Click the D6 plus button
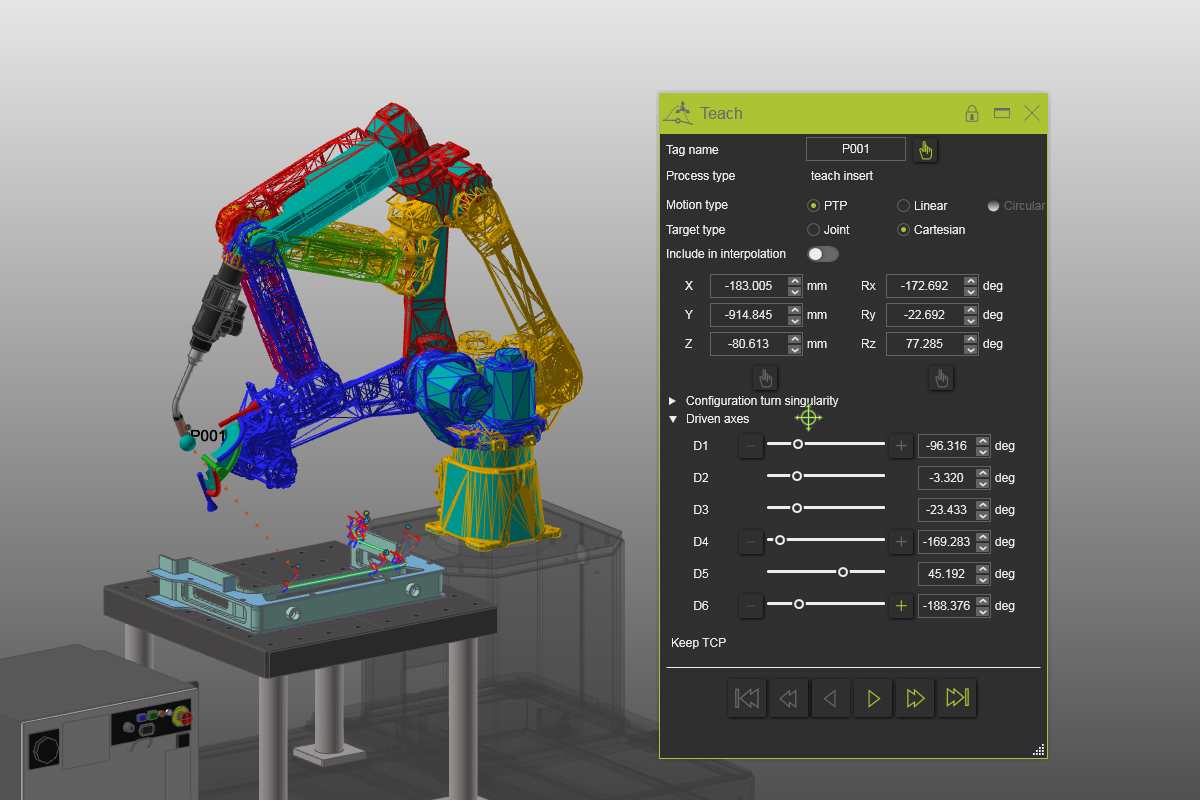The height and width of the screenshot is (800, 1200). click(x=901, y=606)
